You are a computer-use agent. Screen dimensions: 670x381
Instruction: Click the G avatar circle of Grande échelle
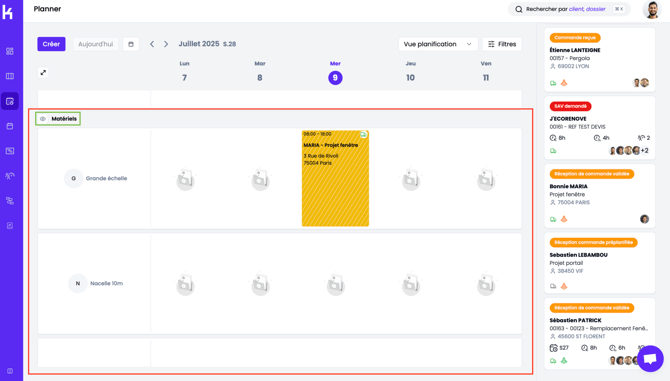pos(73,179)
